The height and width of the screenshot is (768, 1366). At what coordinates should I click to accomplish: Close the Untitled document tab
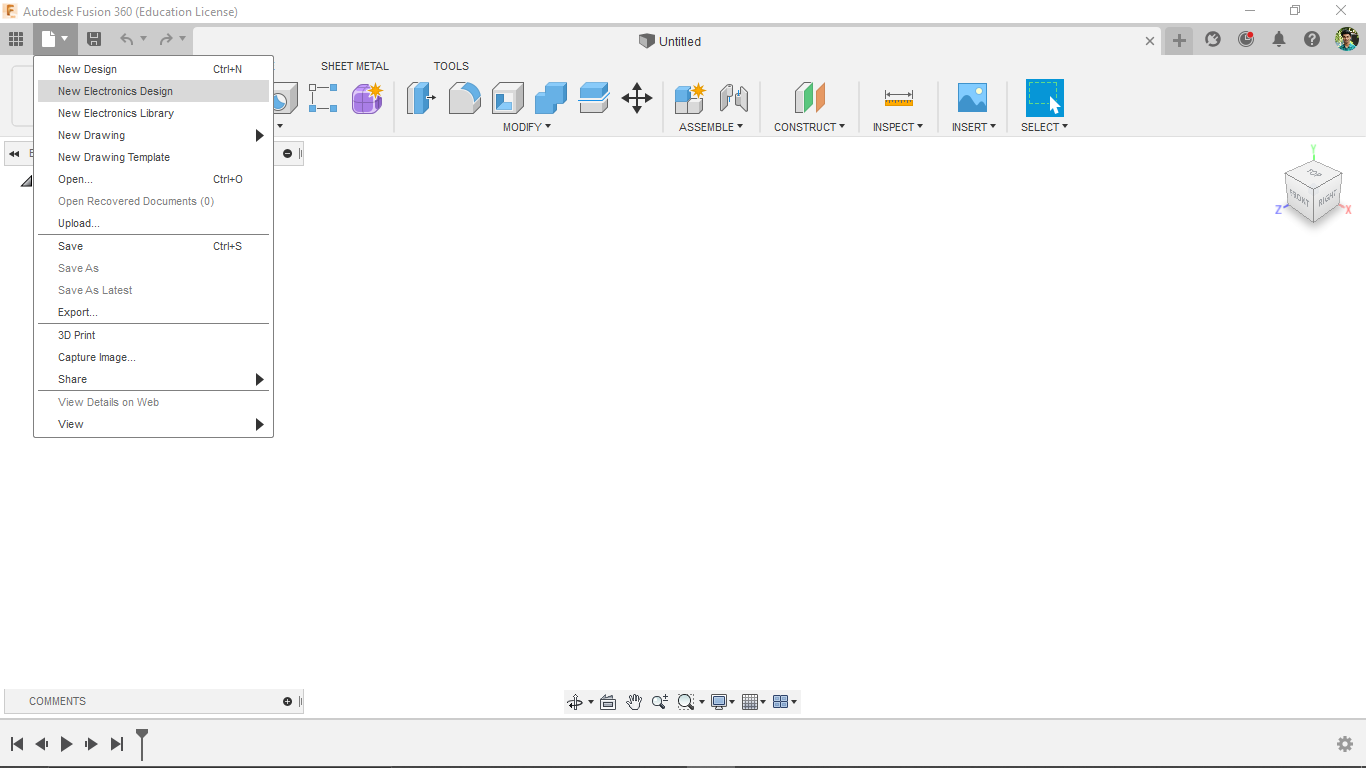[x=1150, y=41]
